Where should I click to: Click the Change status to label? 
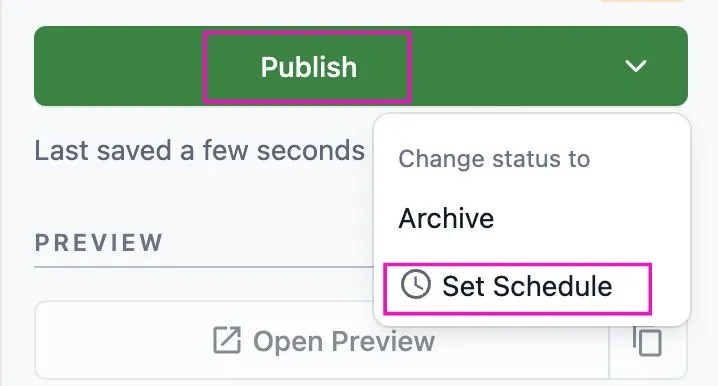[x=494, y=159]
